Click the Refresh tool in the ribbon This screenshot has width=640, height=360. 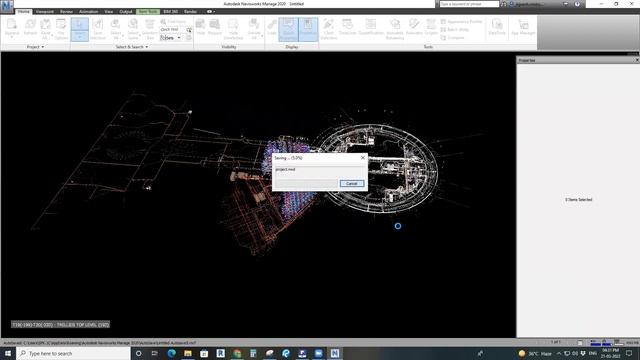(x=30, y=27)
